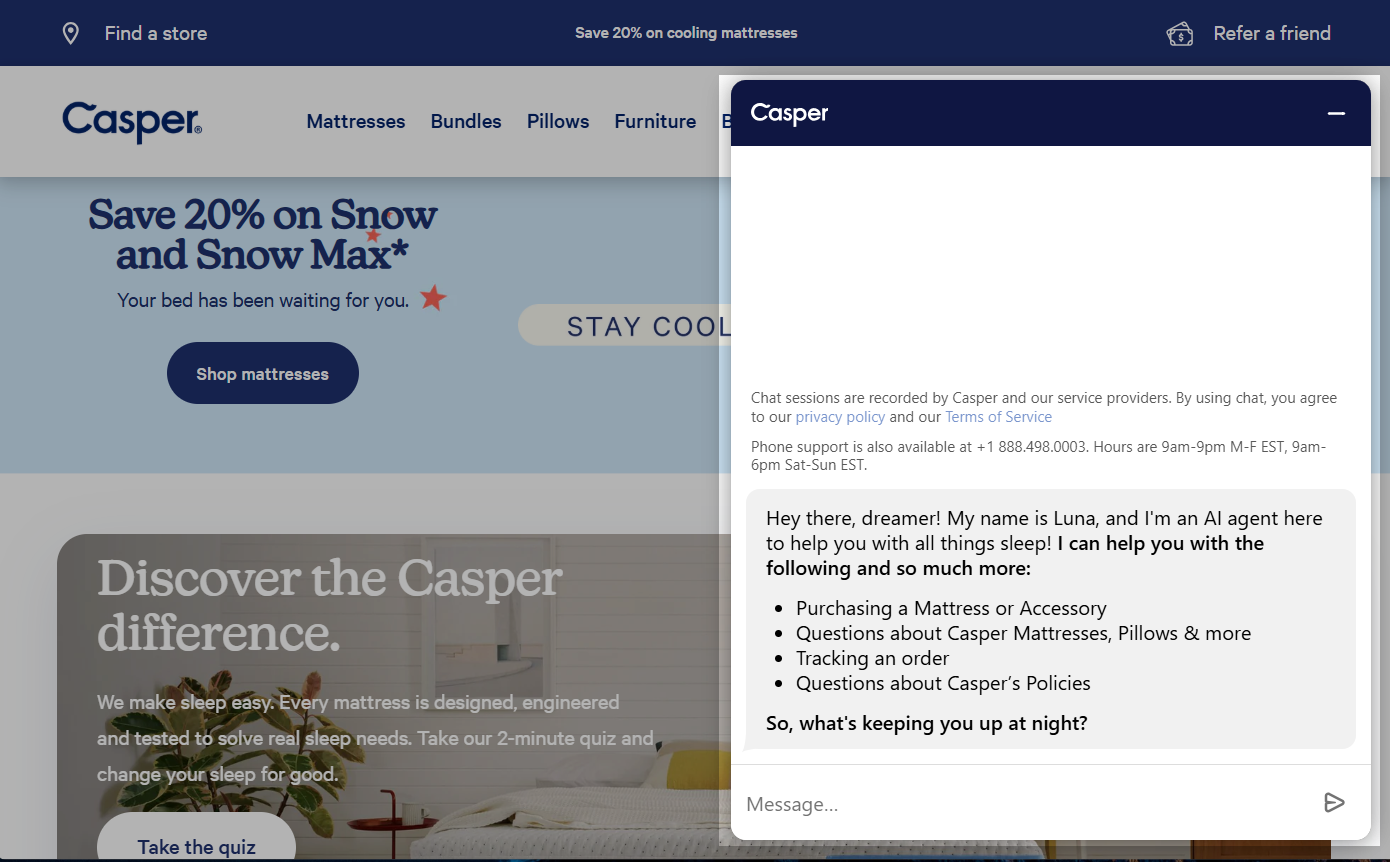Image resolution: width=1390 pixels, height=862 pixels.
Task: Click 'Your bed has been waiting for you' text
Action: [263, 300]
